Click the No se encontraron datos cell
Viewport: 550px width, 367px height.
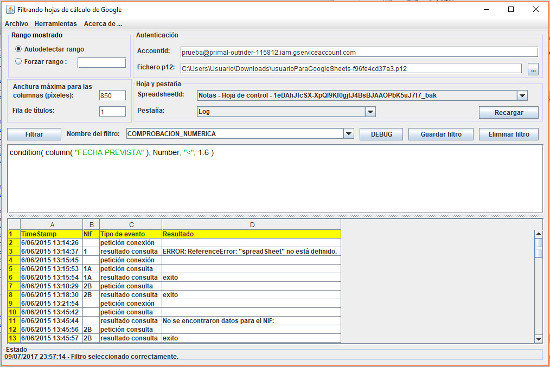pos(251,321)
